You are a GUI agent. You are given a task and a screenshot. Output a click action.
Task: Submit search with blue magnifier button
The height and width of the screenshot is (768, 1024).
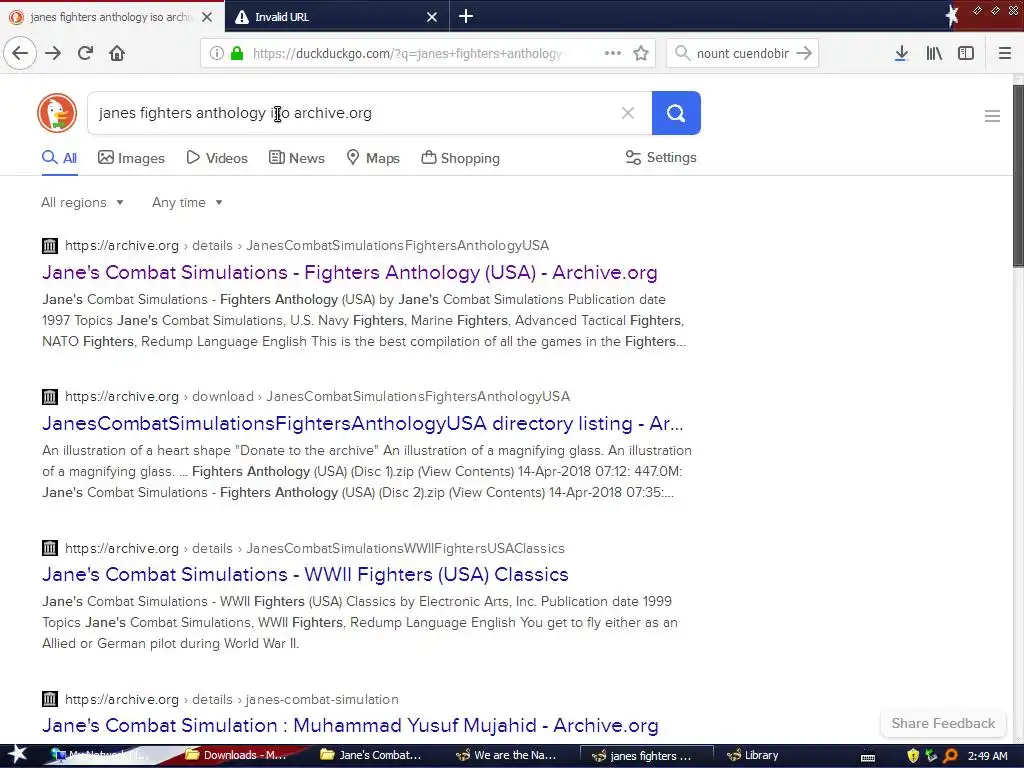(676, 113)
